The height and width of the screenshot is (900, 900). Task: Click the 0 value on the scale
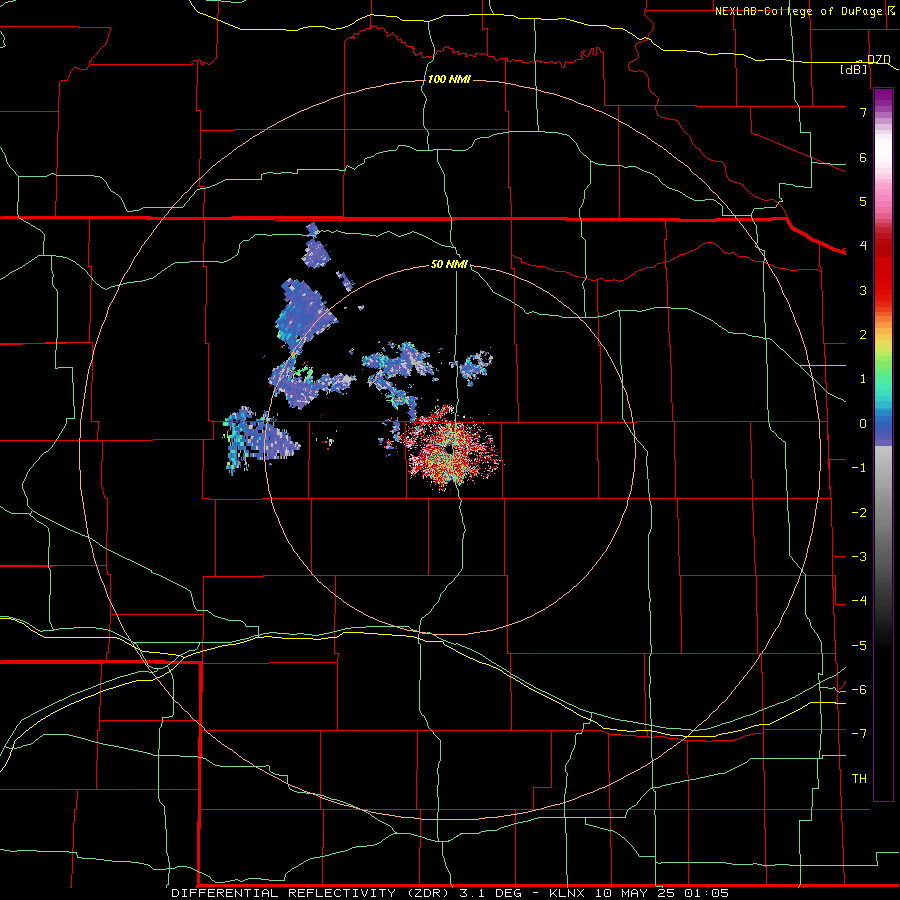point(863,424)
